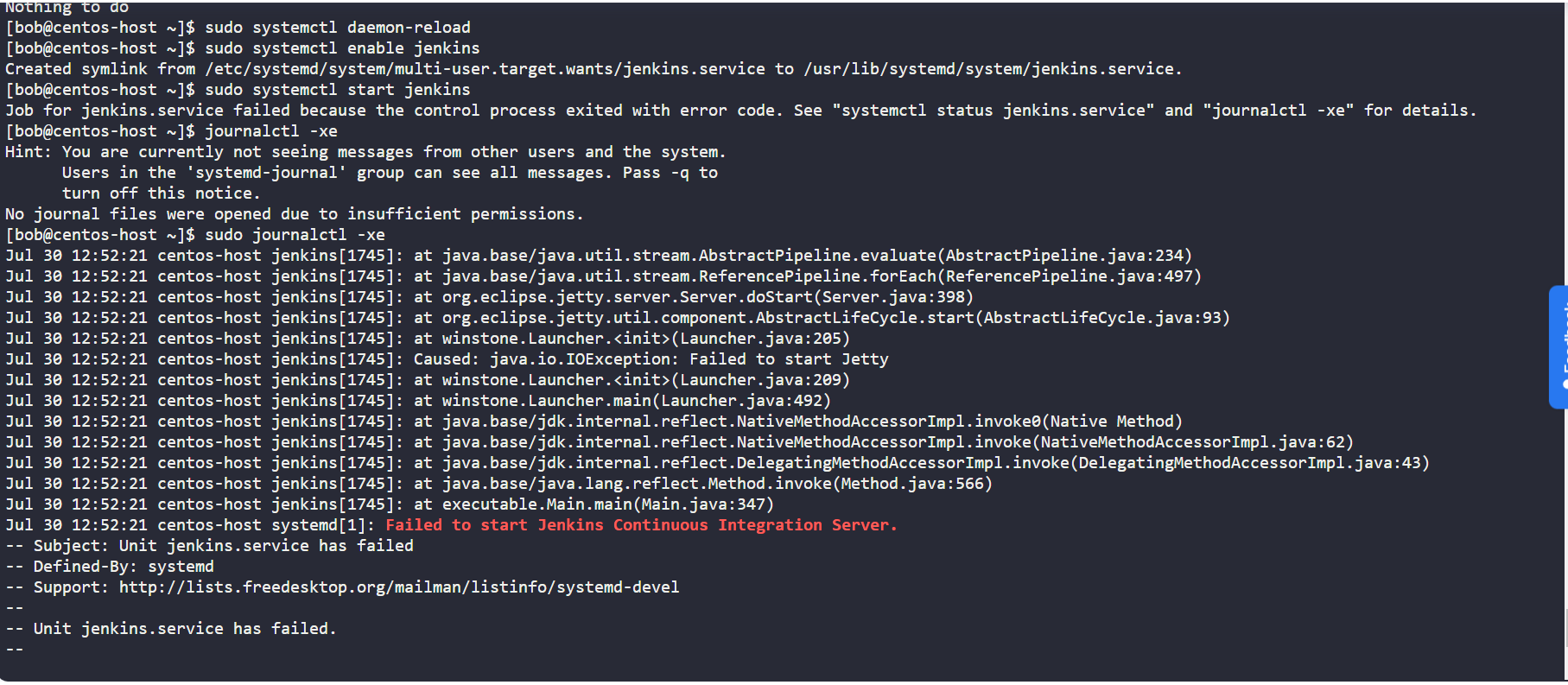Click the 'Subject: Unit jenkins.service has failed' line

[223, 546]
